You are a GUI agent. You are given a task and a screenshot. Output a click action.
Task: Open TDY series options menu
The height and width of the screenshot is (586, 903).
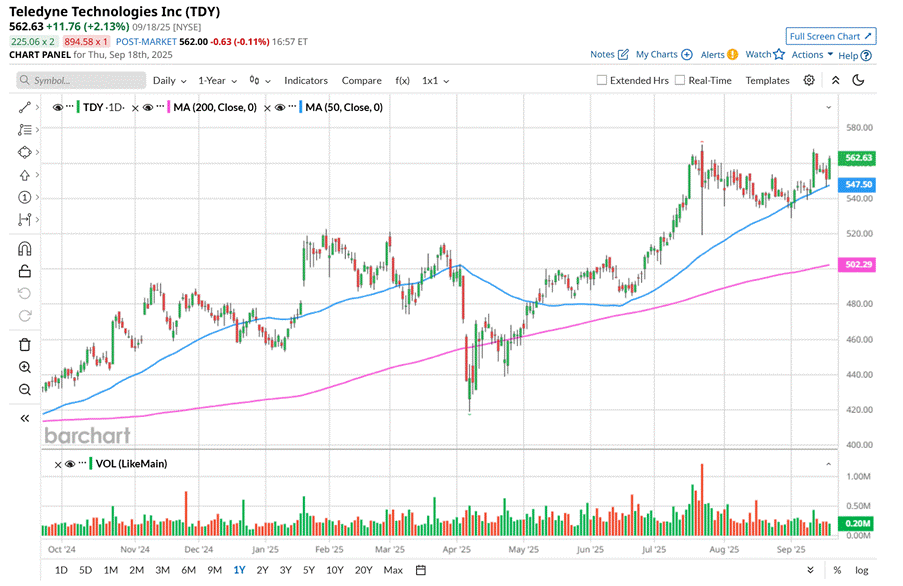coord(70,106)
